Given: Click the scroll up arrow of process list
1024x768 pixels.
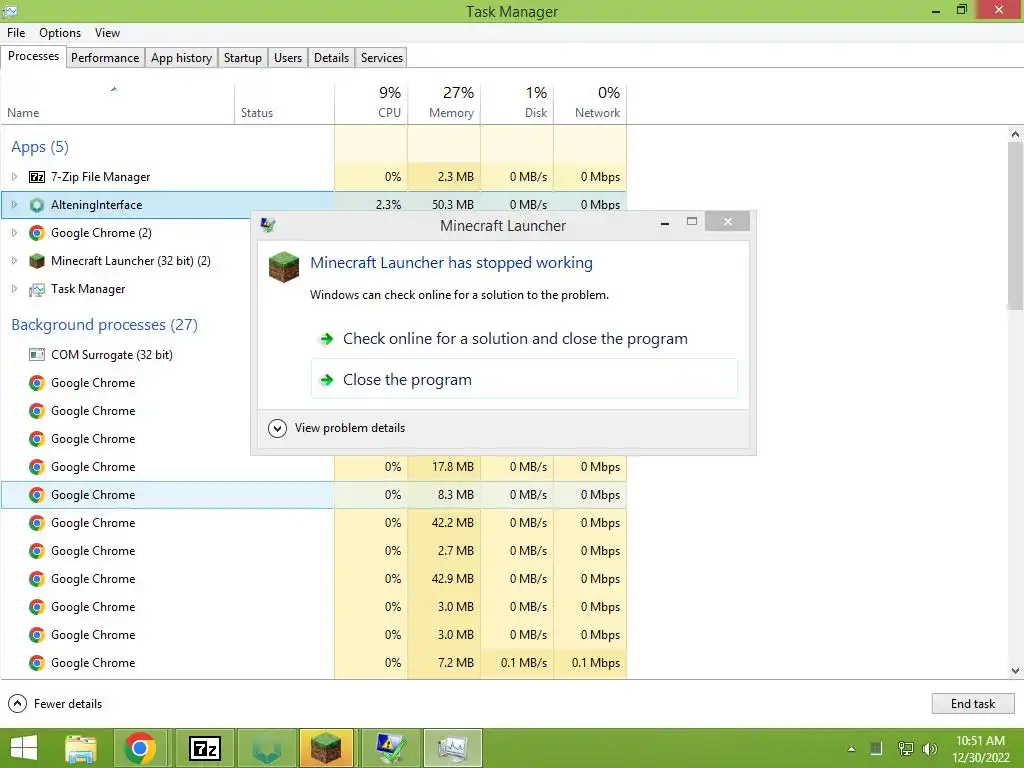Looking at the screenshot, I should [1015, 135].
